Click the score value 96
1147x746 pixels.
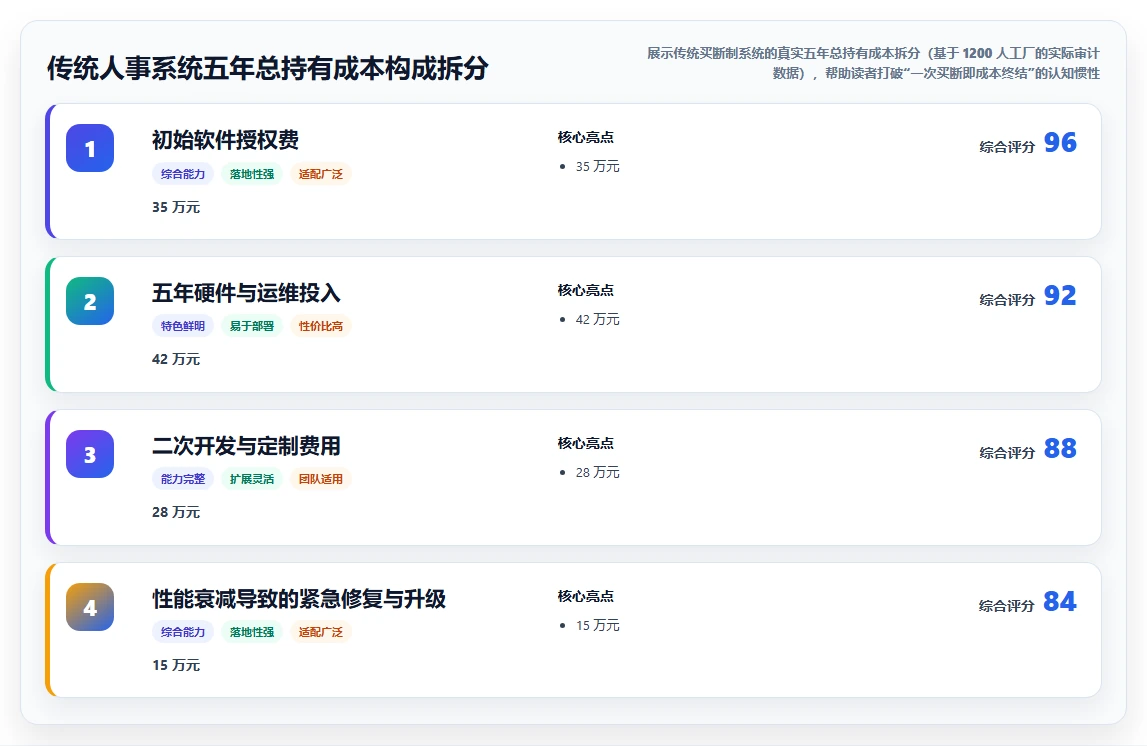click(1060, 143)
